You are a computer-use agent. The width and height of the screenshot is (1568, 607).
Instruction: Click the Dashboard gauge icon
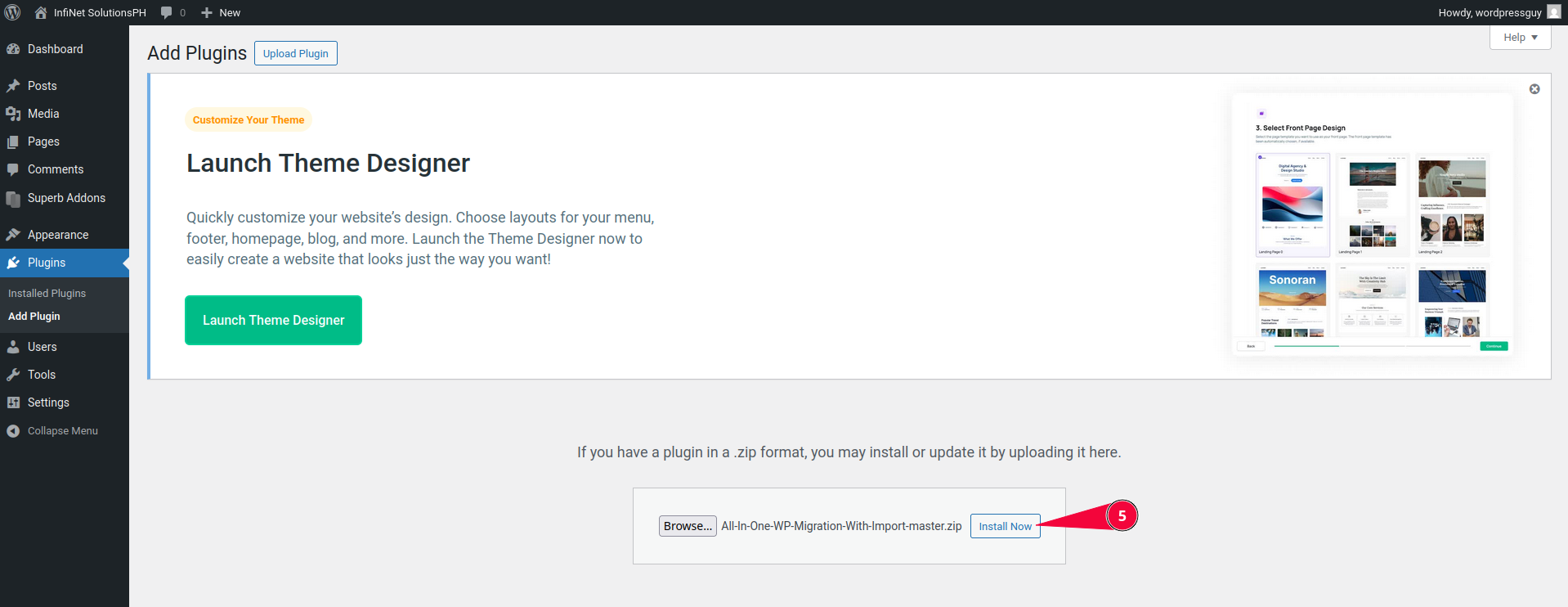tap(13, 49)
